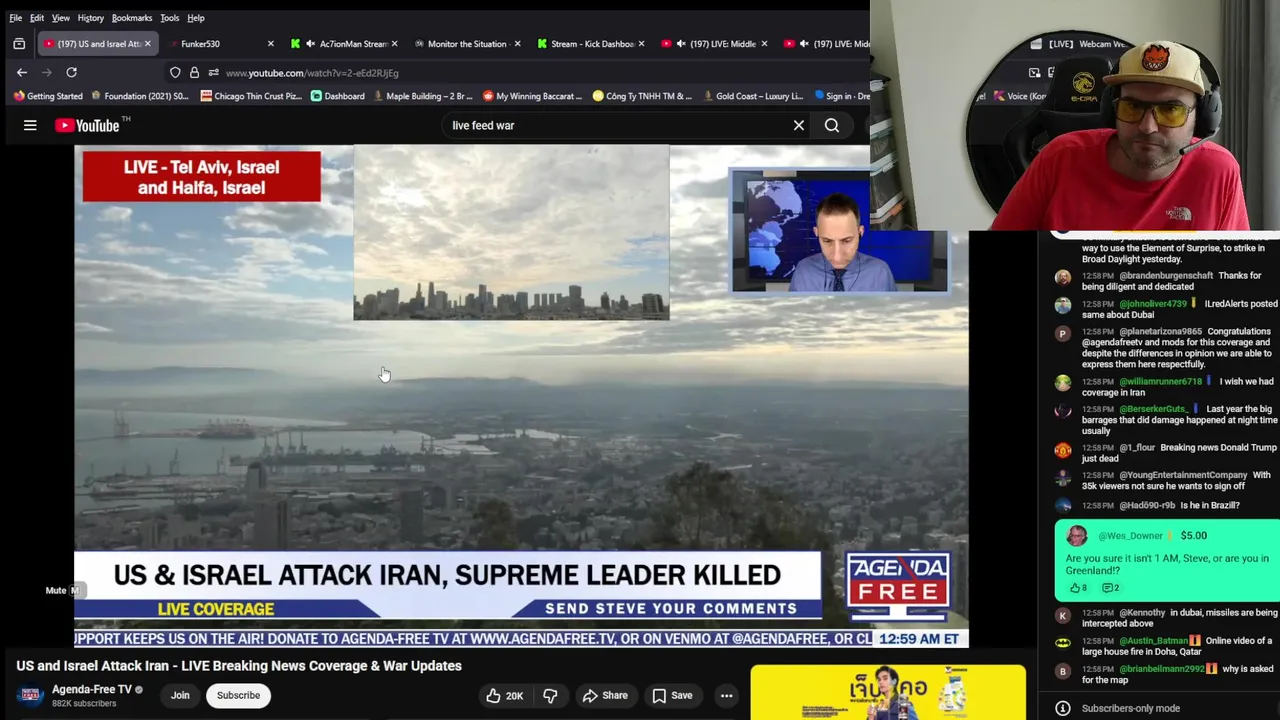Open the View menu

pos(61,18)
